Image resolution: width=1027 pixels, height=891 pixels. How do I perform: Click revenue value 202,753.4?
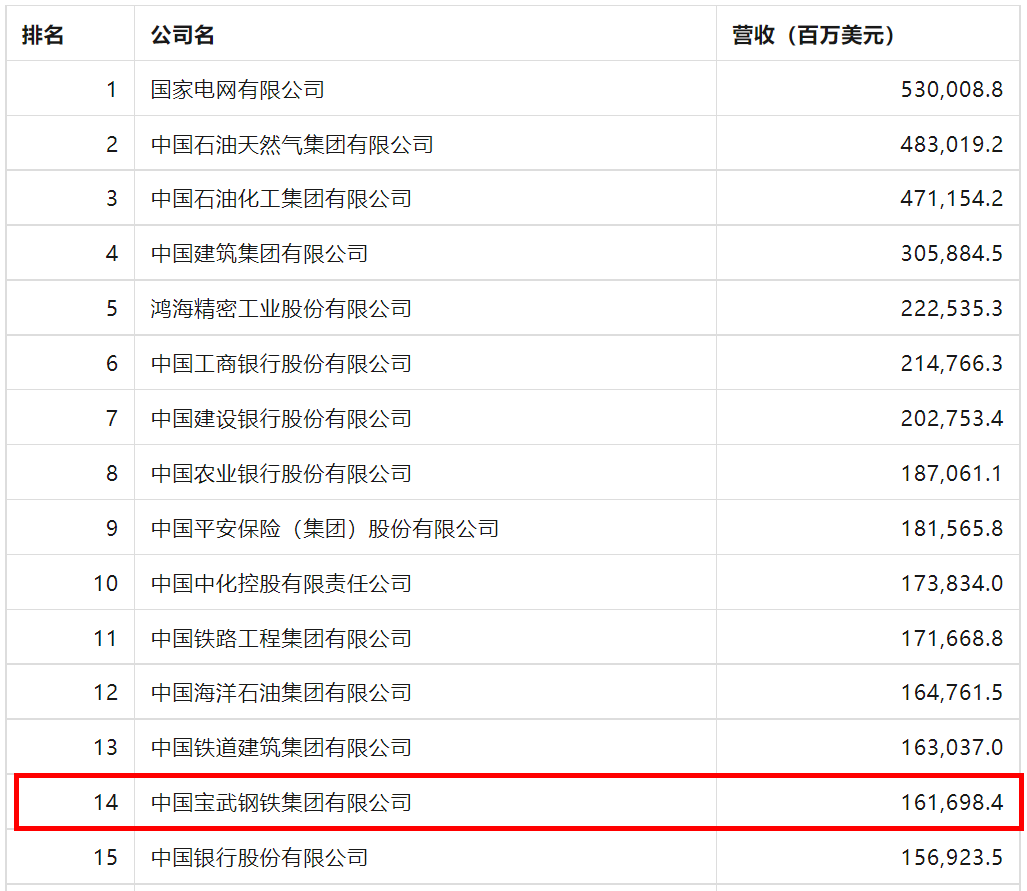coord(952,419)
